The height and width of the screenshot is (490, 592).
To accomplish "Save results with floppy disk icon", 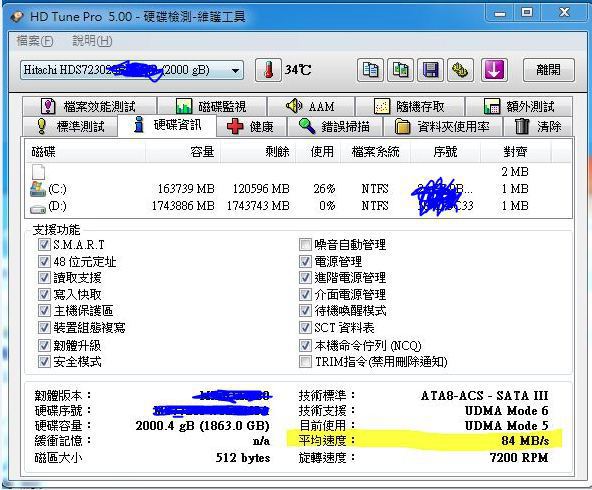I will (x=430, y=70).
